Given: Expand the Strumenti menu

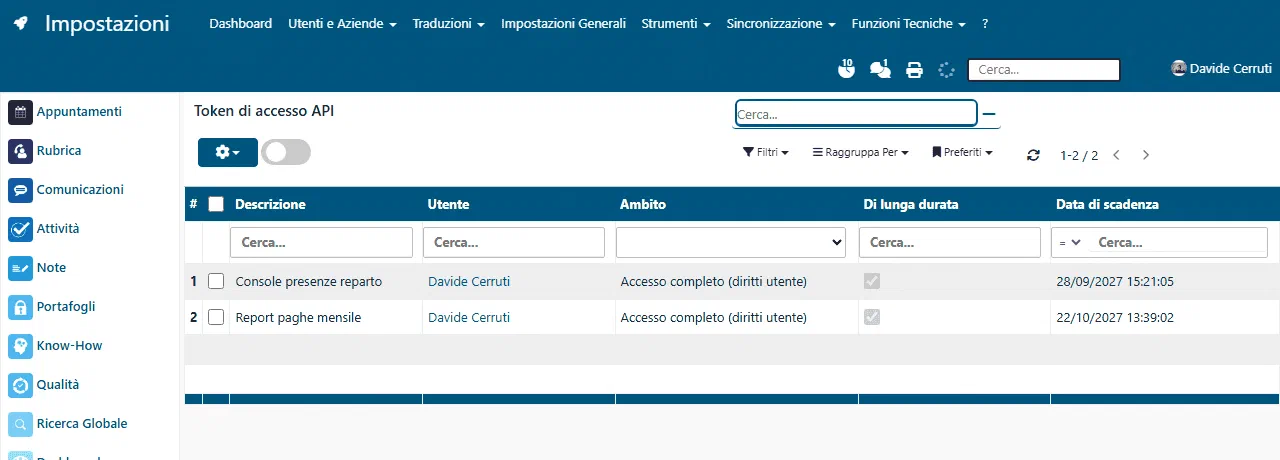Looking at the screenshot, I should tap(676, 24).
